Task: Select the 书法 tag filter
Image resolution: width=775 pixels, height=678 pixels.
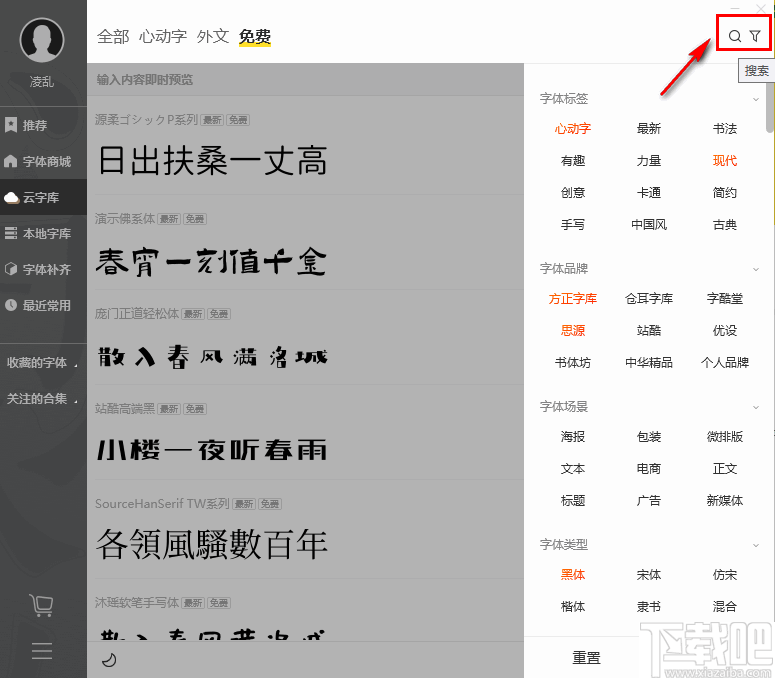Action: [725, 129]
